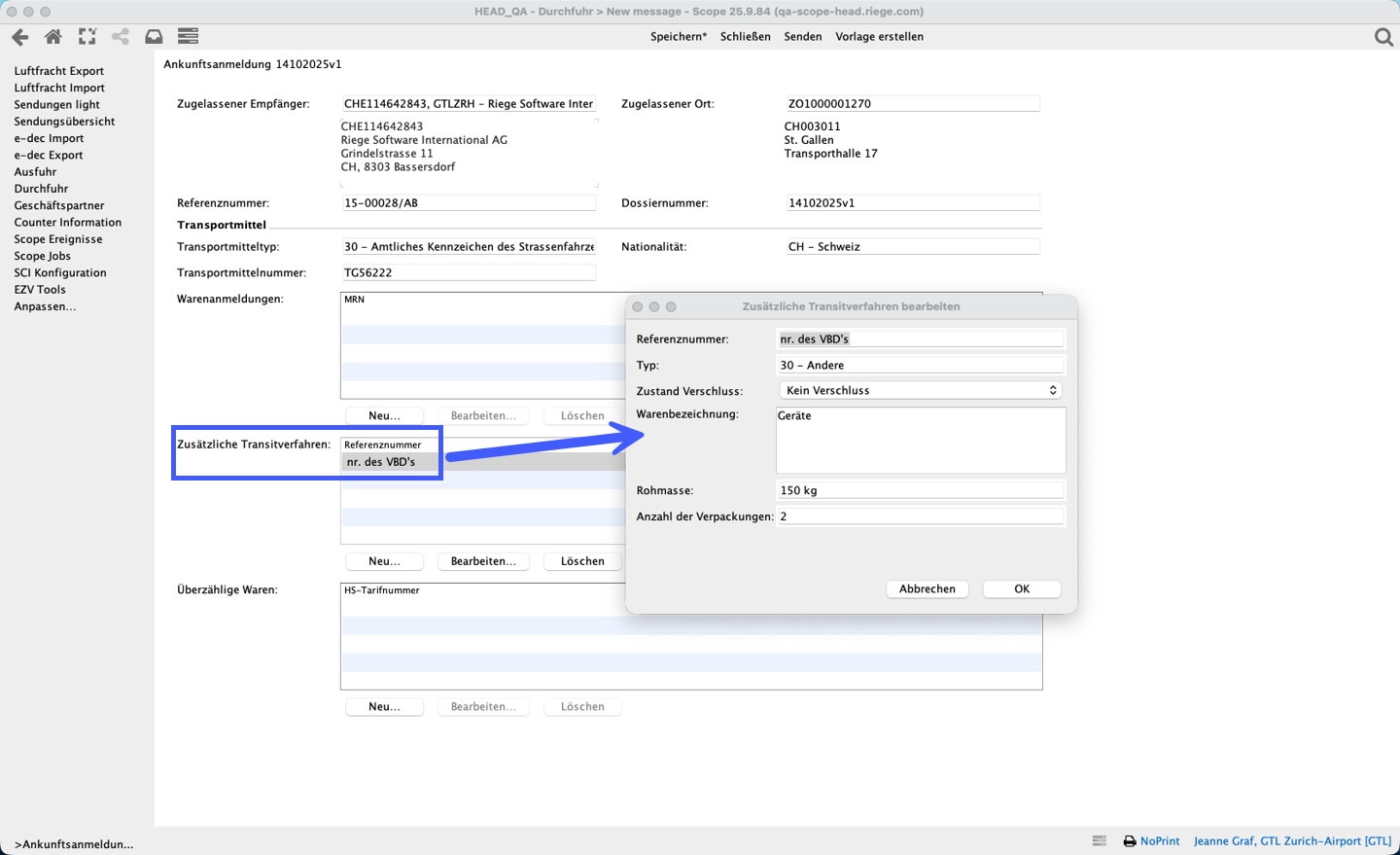Click the fullscreen expand icon

87,37
